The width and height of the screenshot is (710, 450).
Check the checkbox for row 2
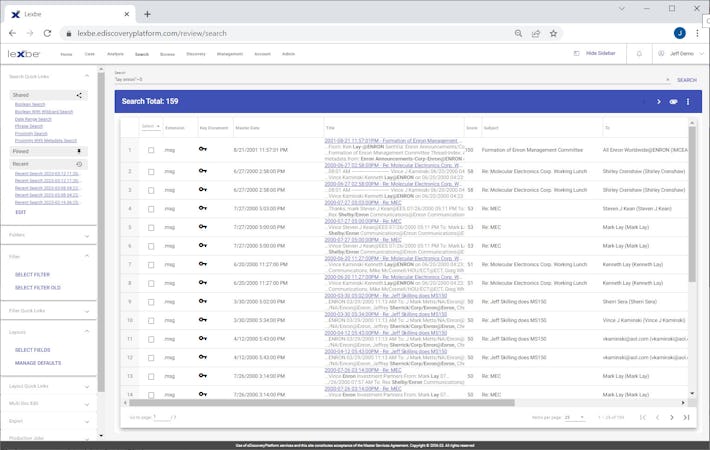pos(151,172)
